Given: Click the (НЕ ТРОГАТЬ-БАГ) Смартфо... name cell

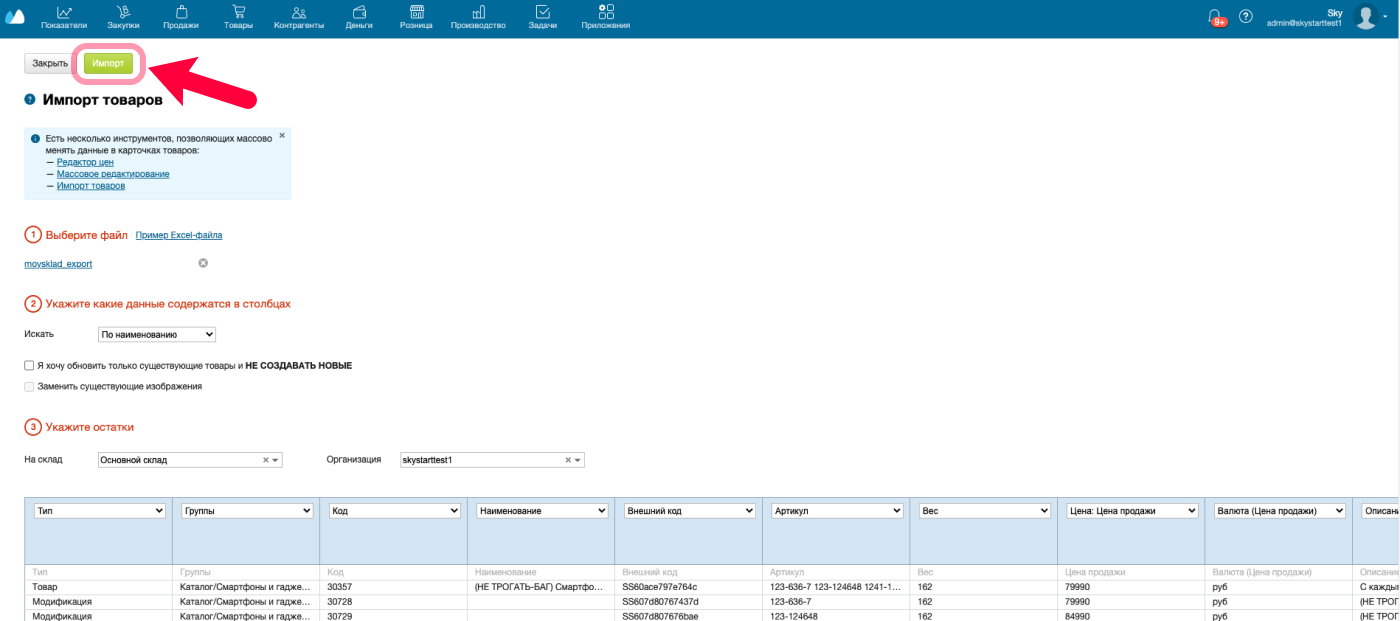Looking at the screenshot, I should pyautogui.click(x=541, y=587).
